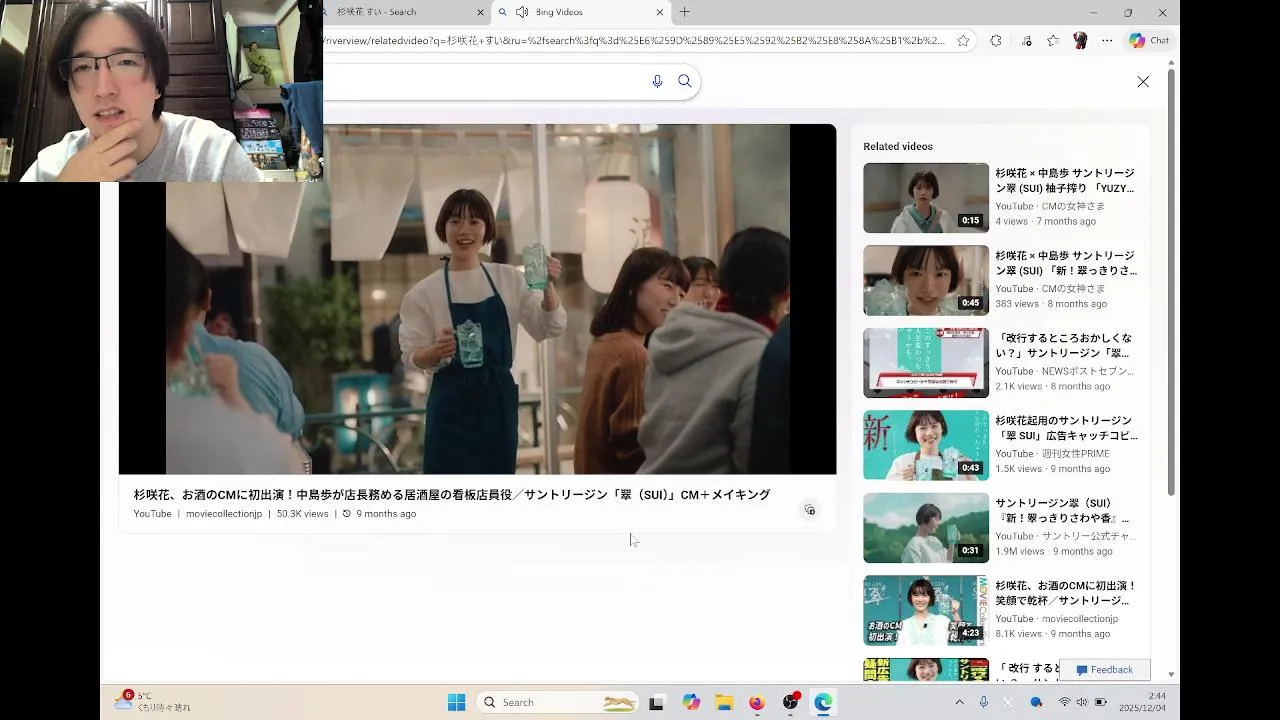Open Firefox from the taskbar
Image resolution: width=1280 pixels, height=720 pixels.
[757, 702]
